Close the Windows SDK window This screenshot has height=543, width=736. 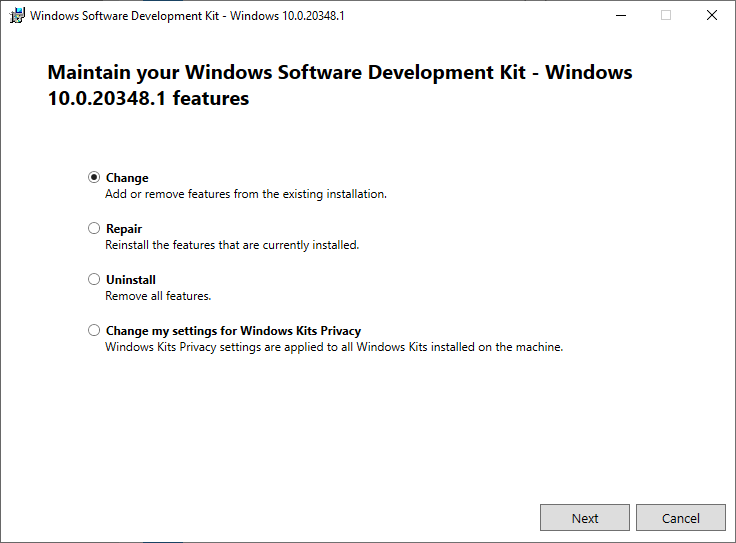(712, 15)
